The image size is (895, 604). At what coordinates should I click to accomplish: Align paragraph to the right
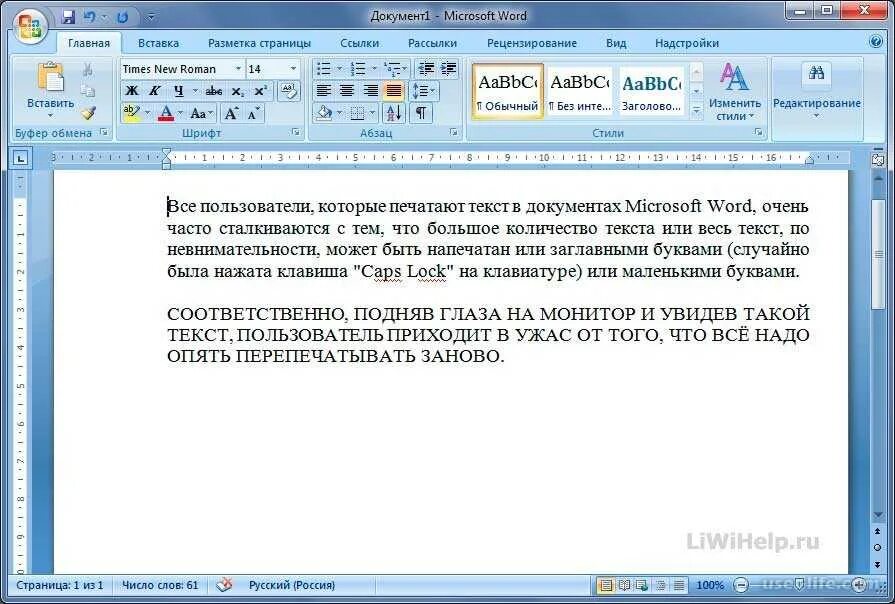point(370,91)
